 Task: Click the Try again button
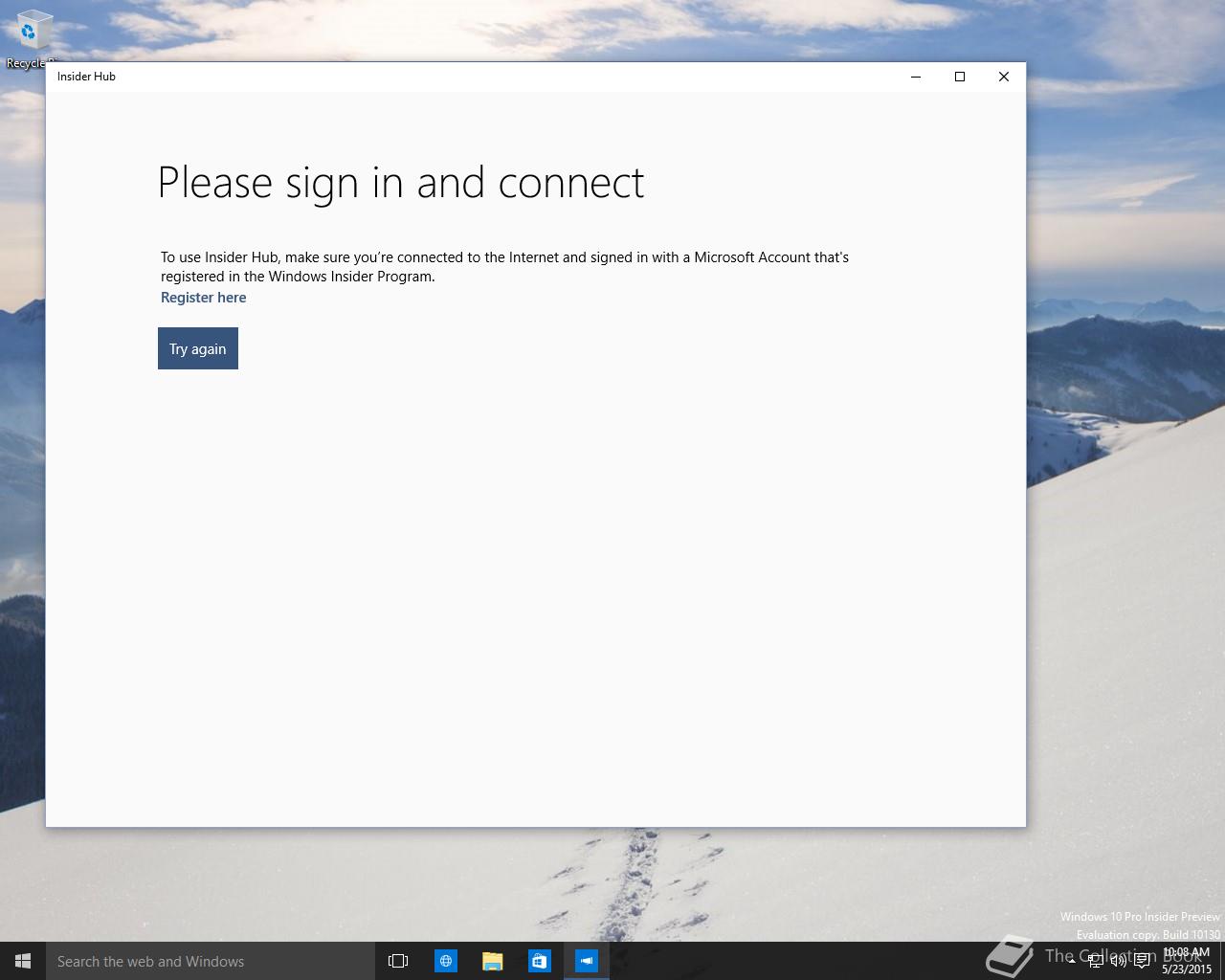click(198, 348)
